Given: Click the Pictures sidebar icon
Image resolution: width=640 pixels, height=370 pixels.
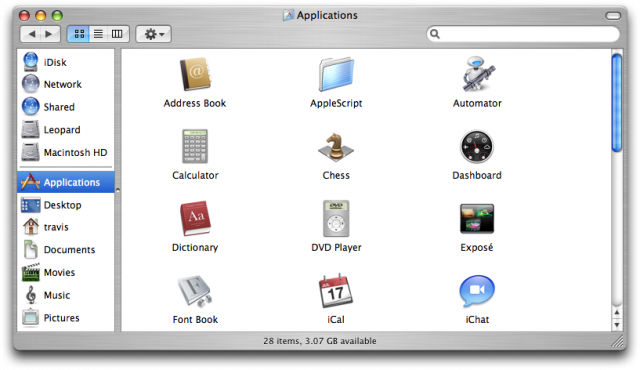Looking at the screenshot, I should click(x=31, y=317).
